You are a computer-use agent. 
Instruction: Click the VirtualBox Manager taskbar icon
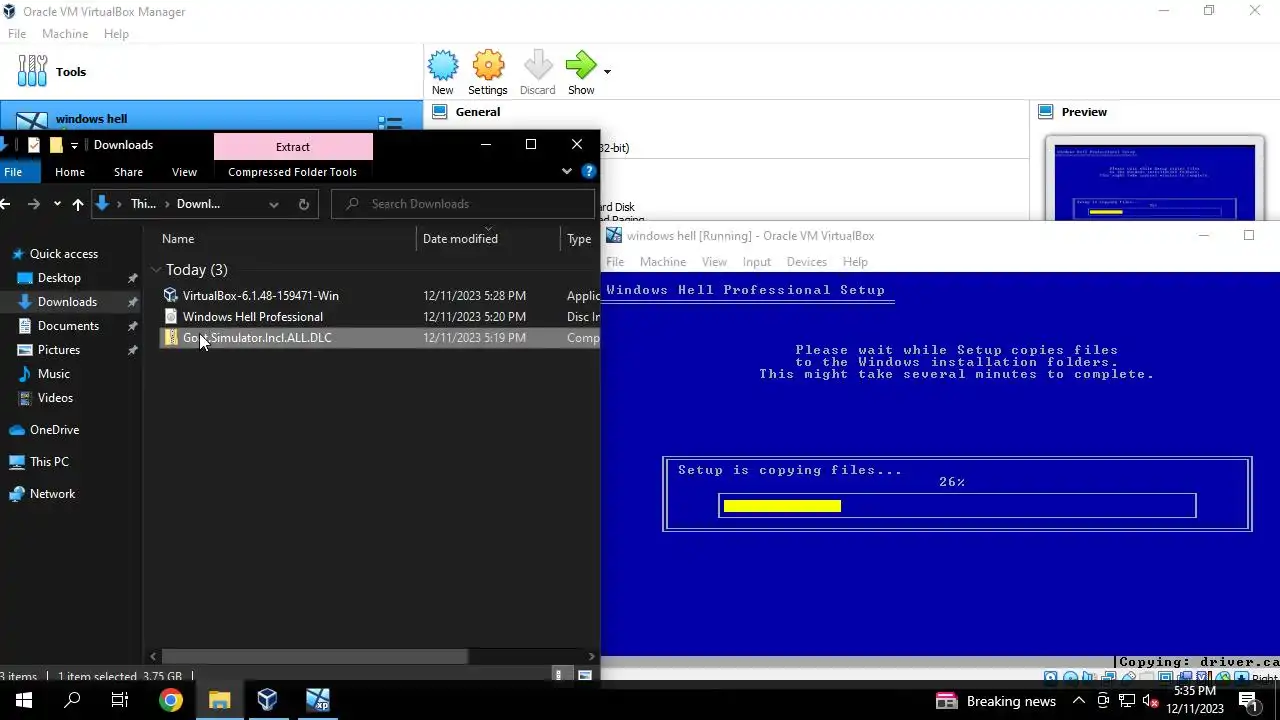click(267, 700)
